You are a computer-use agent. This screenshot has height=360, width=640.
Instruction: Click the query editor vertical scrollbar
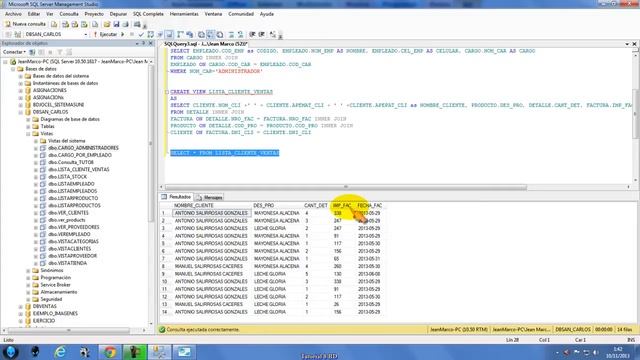point(635,114)
